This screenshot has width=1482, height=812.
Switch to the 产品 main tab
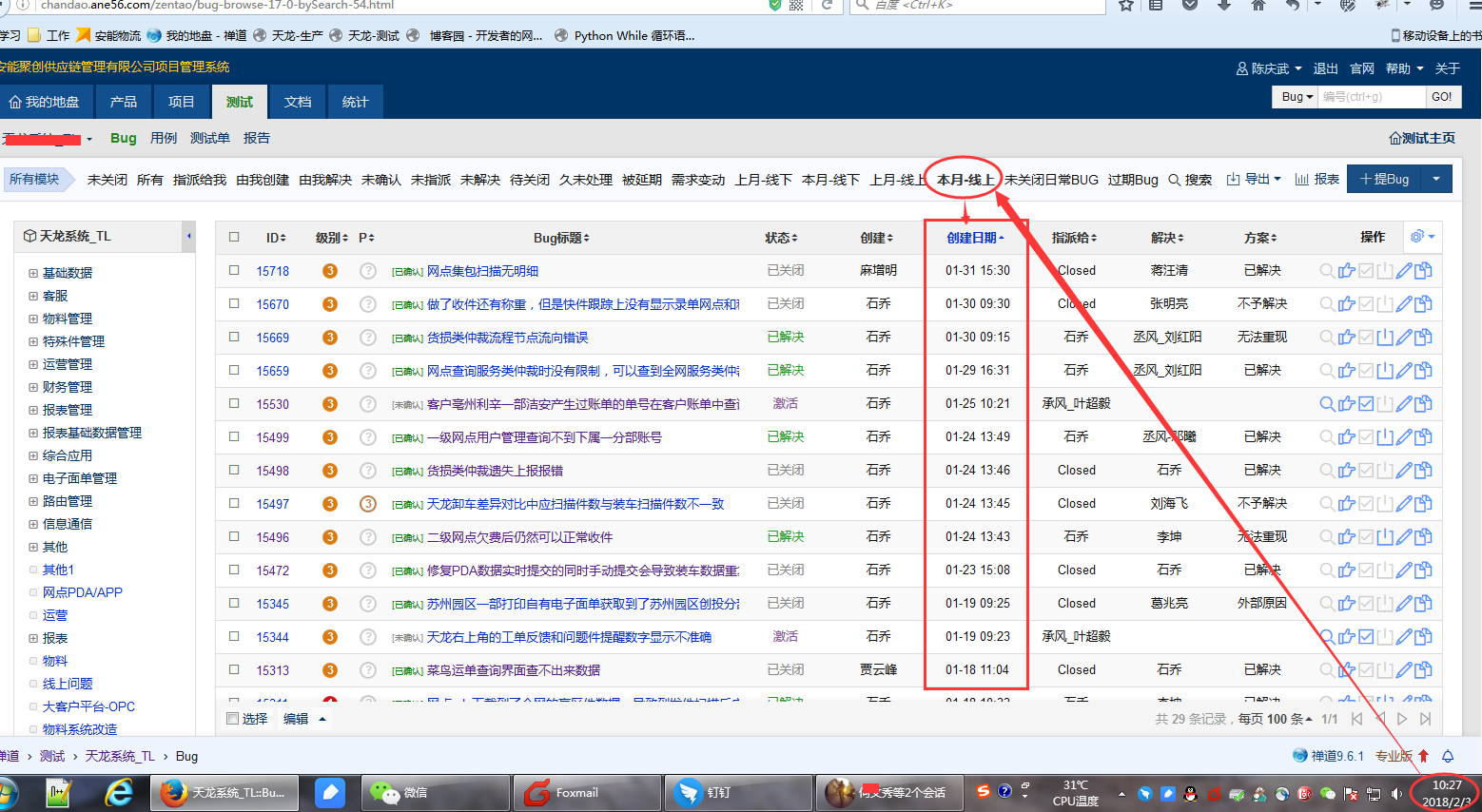124,102
